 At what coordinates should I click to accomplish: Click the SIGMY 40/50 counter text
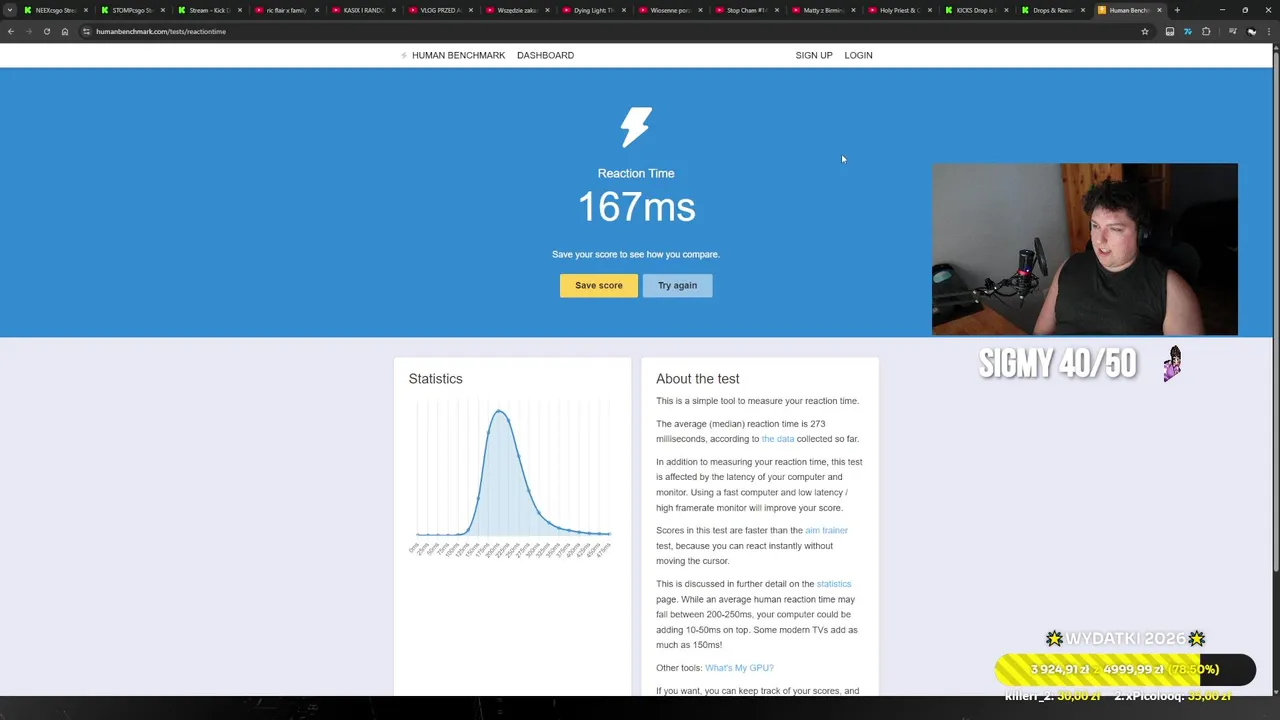[1058, 364]
